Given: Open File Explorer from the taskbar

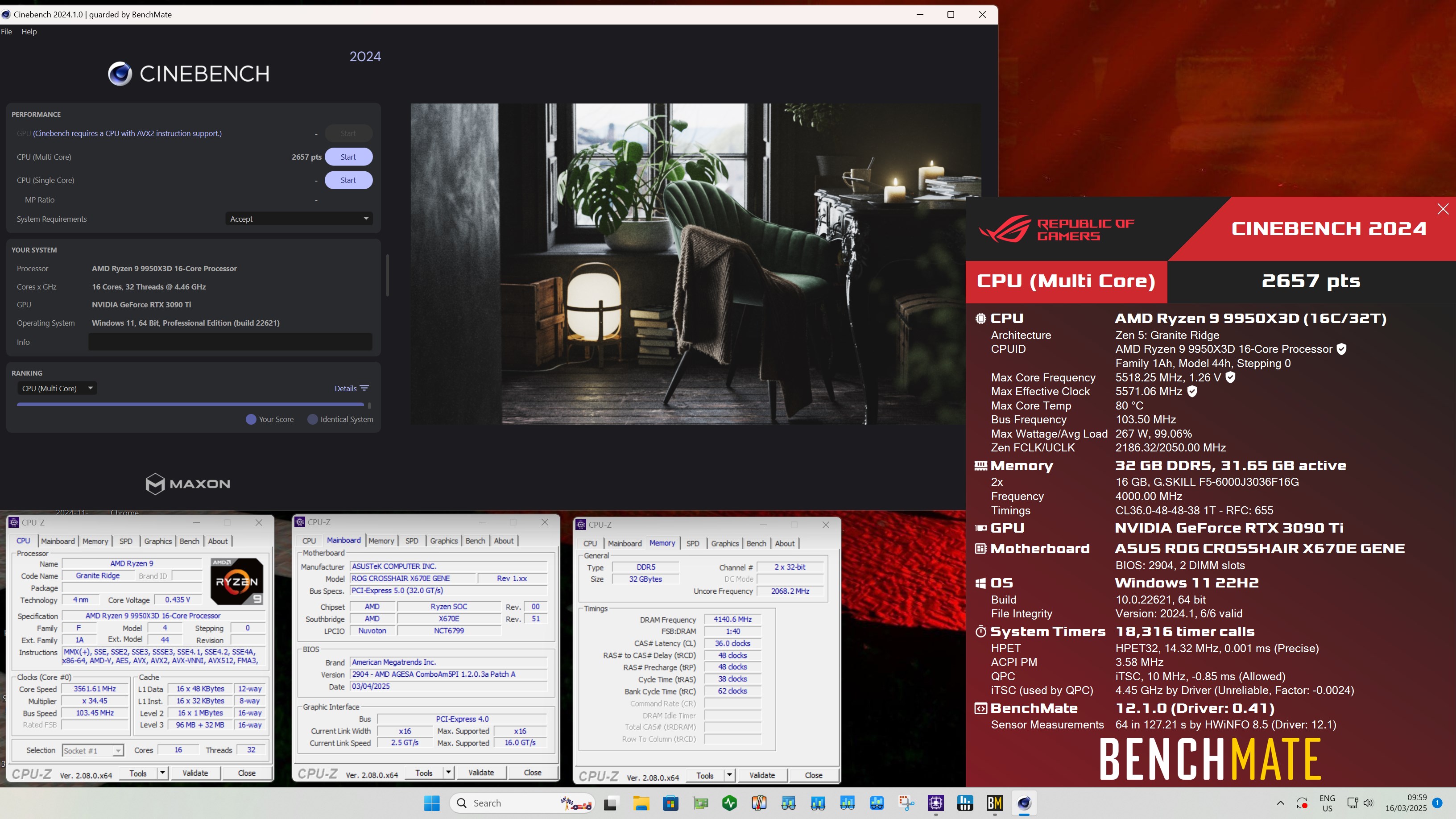Looking at the screenshot, I should coord(641,803).
